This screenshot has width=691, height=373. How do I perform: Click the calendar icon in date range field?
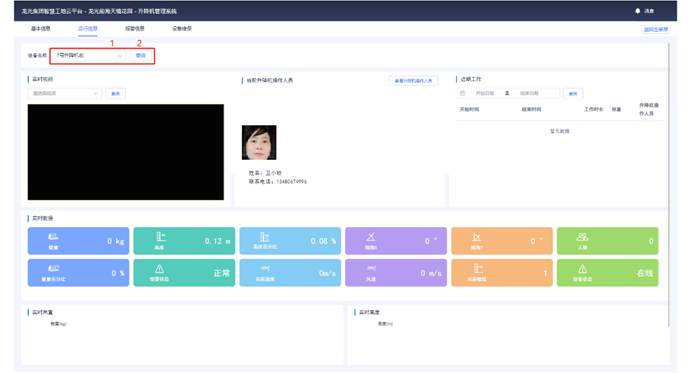462,93
